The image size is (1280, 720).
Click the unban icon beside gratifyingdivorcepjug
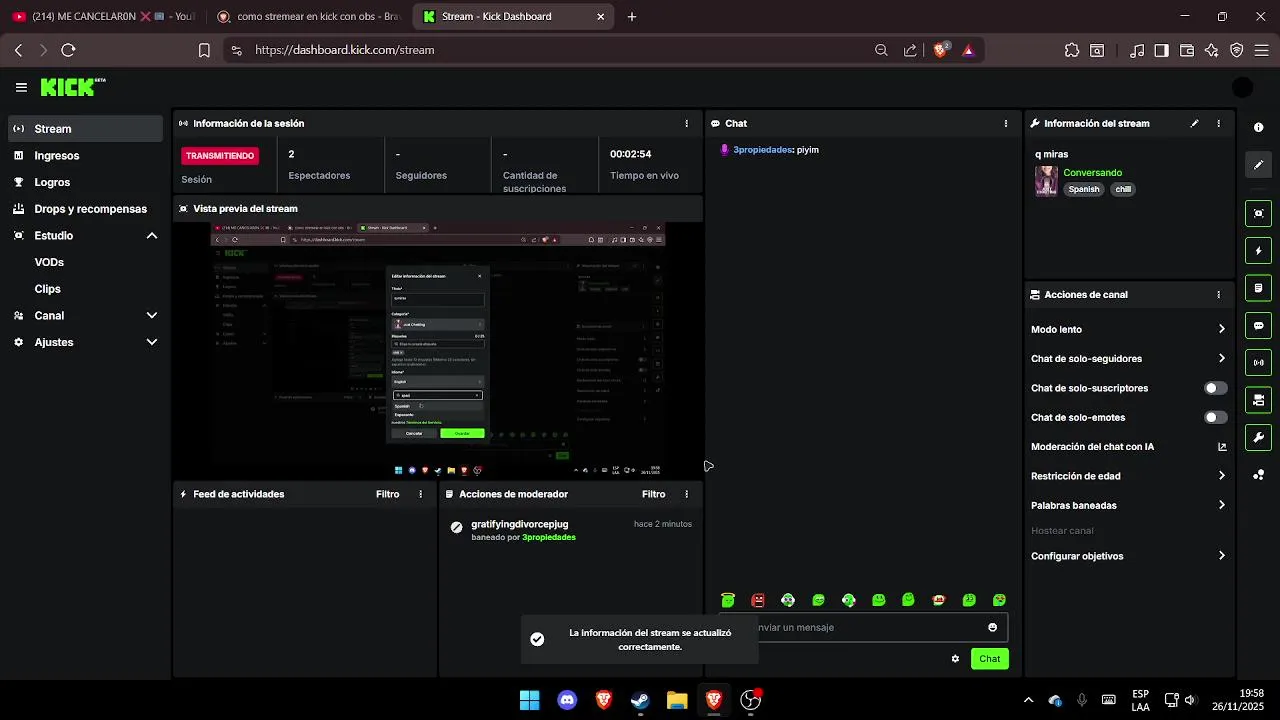(456, 527)
